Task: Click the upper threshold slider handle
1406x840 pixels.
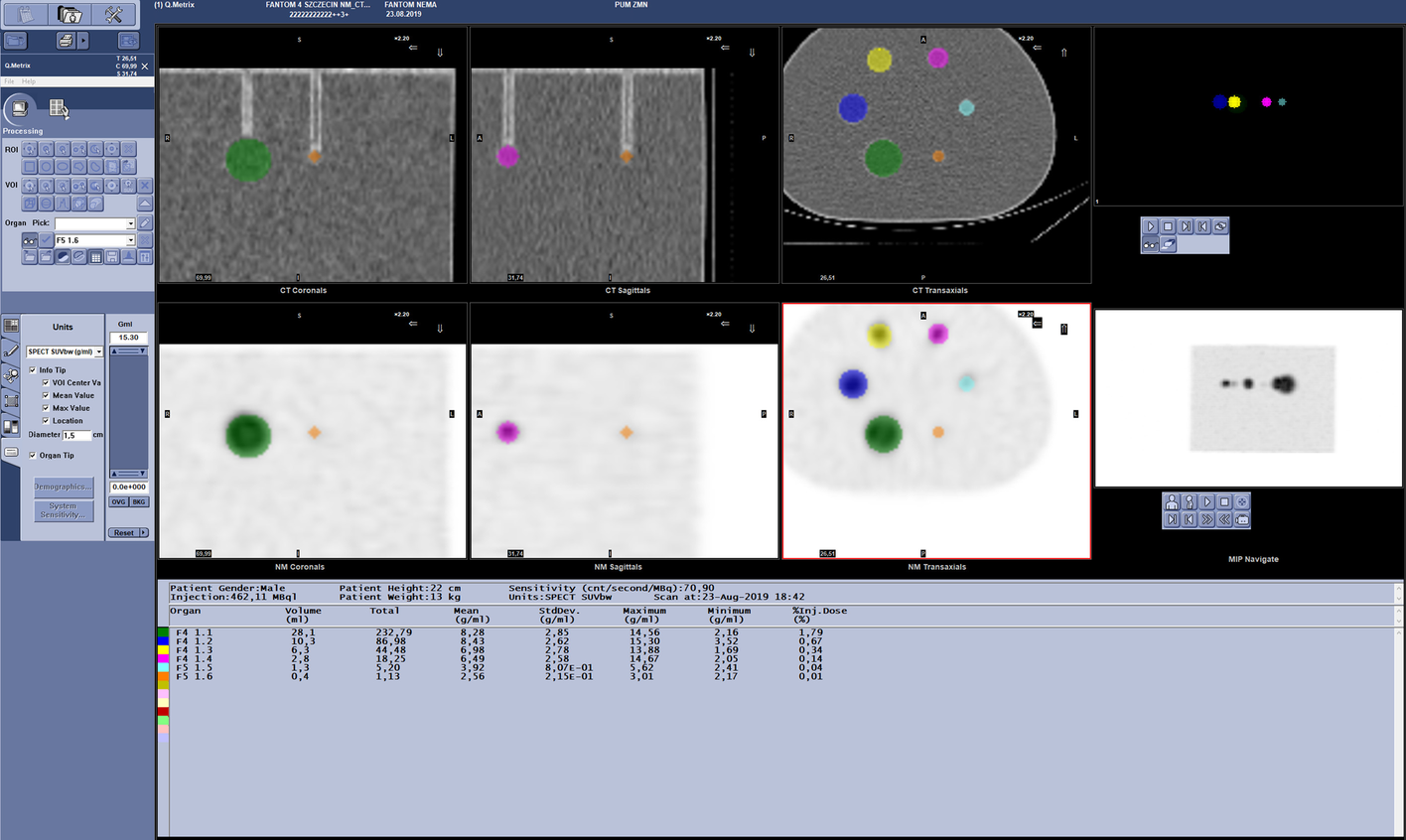Action: [x=128, y=351]
